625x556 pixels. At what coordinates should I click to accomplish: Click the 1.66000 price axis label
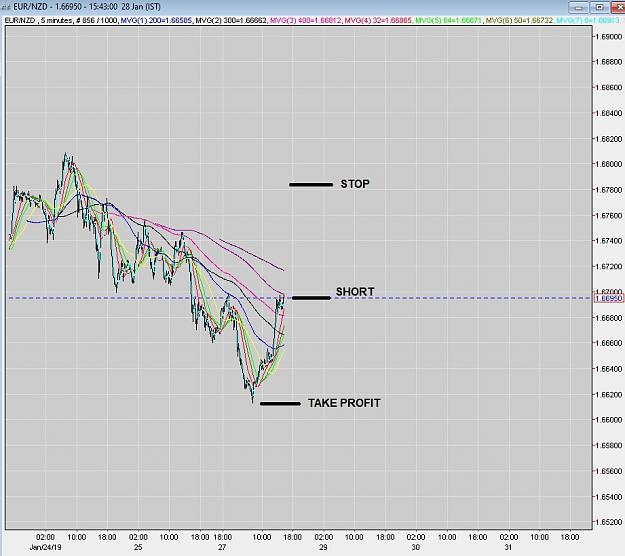tap(608, 420)
